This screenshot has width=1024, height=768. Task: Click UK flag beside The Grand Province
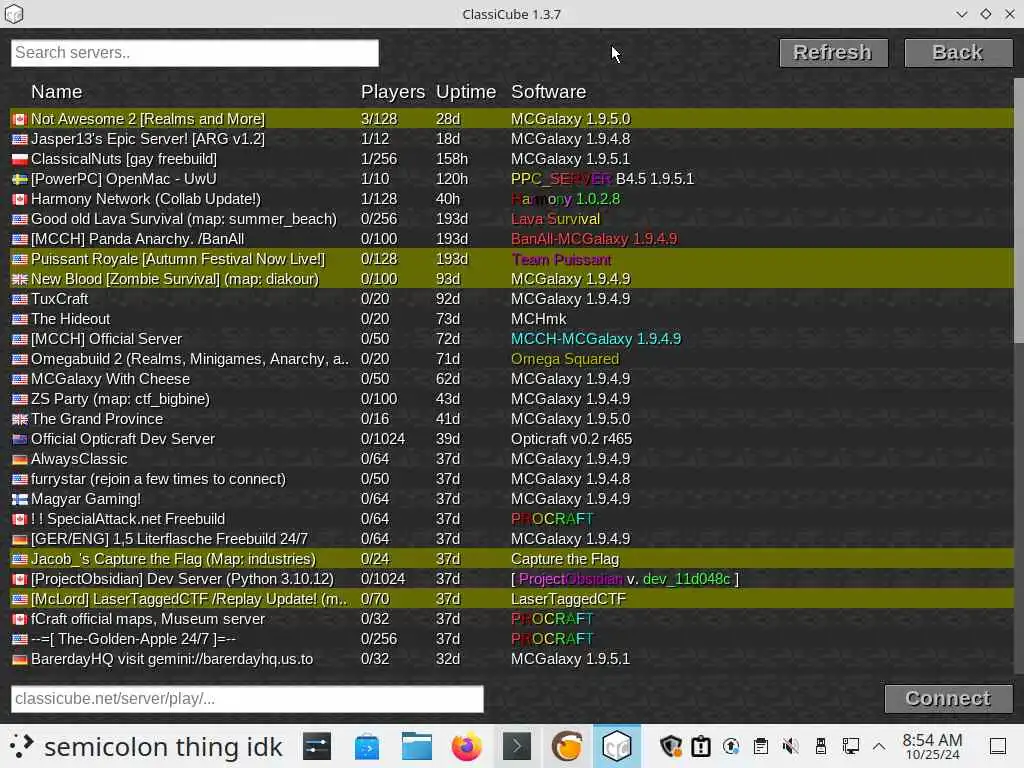[x=20, y=419]
